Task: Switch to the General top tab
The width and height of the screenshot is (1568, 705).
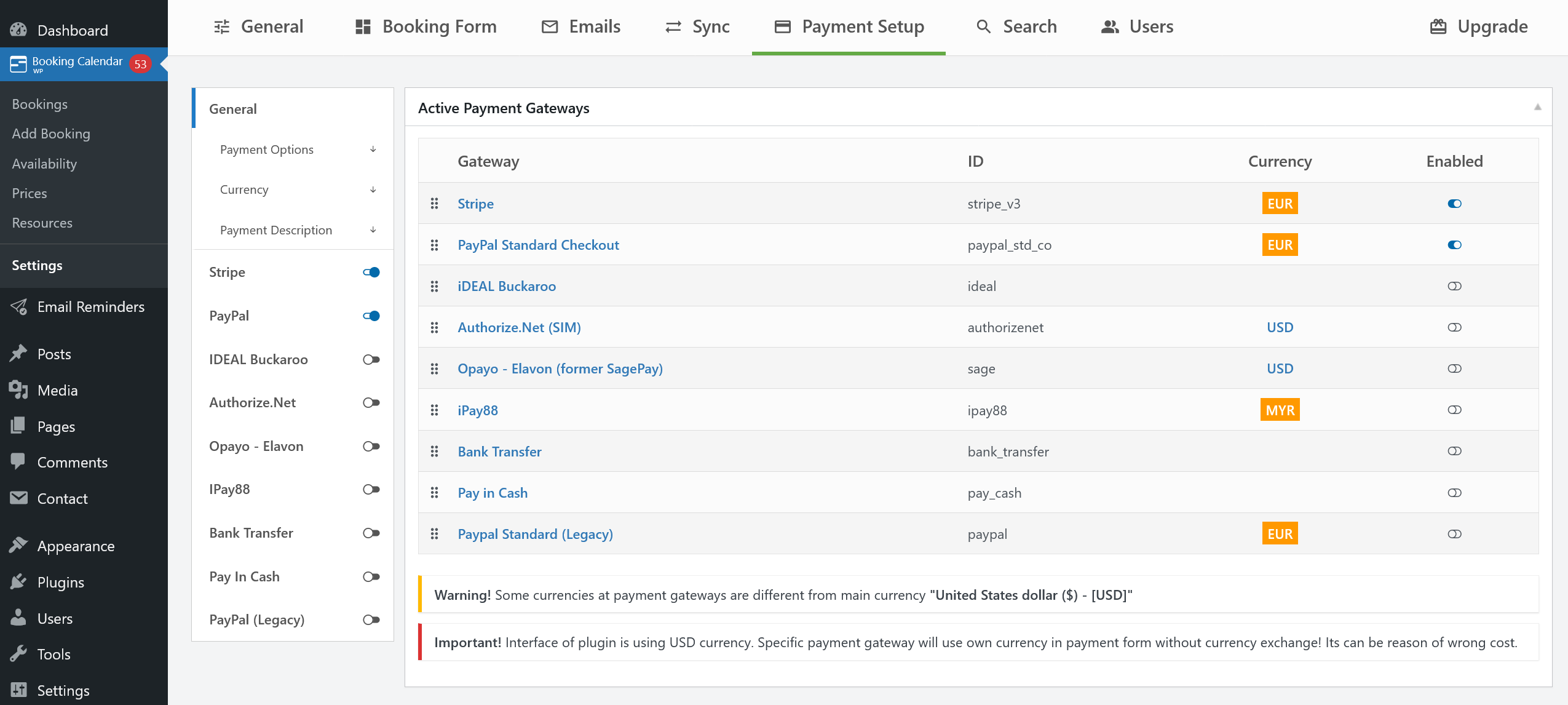Action: (258, 26)
